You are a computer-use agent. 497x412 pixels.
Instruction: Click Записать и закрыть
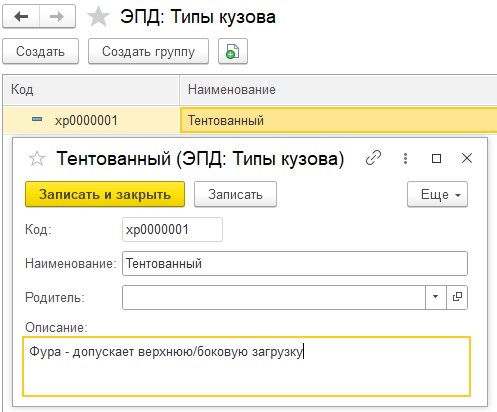[x=105, y=194]
